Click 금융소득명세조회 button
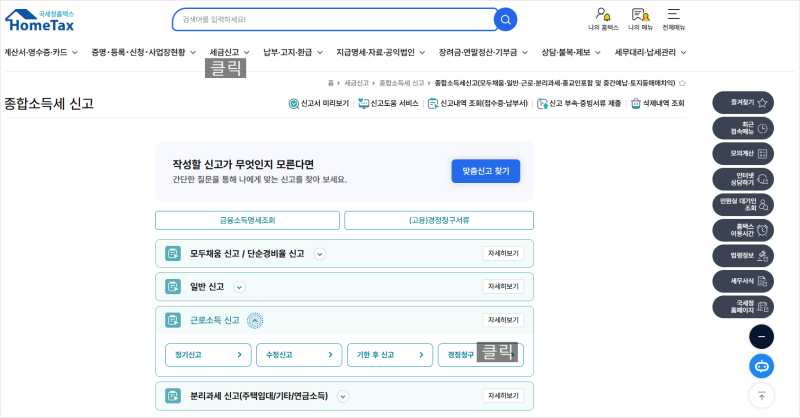 [247, 220]
